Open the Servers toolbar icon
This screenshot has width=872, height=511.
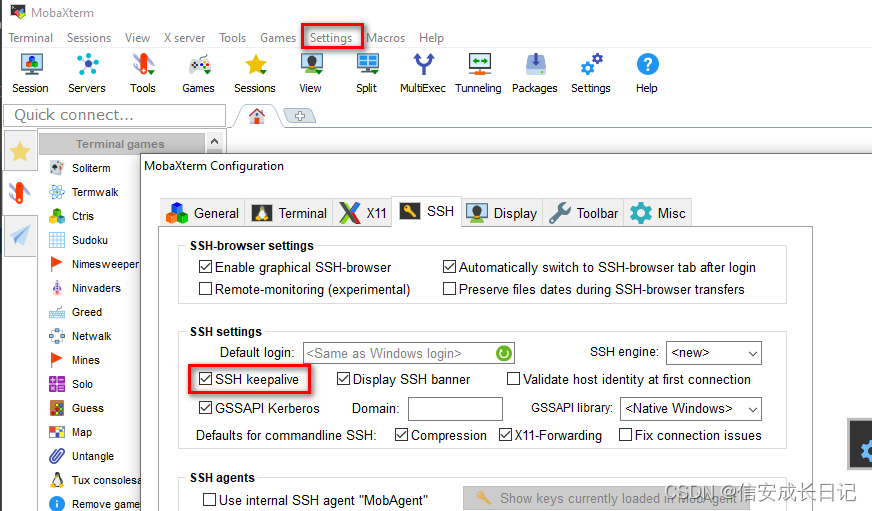(x=87, y=73)
